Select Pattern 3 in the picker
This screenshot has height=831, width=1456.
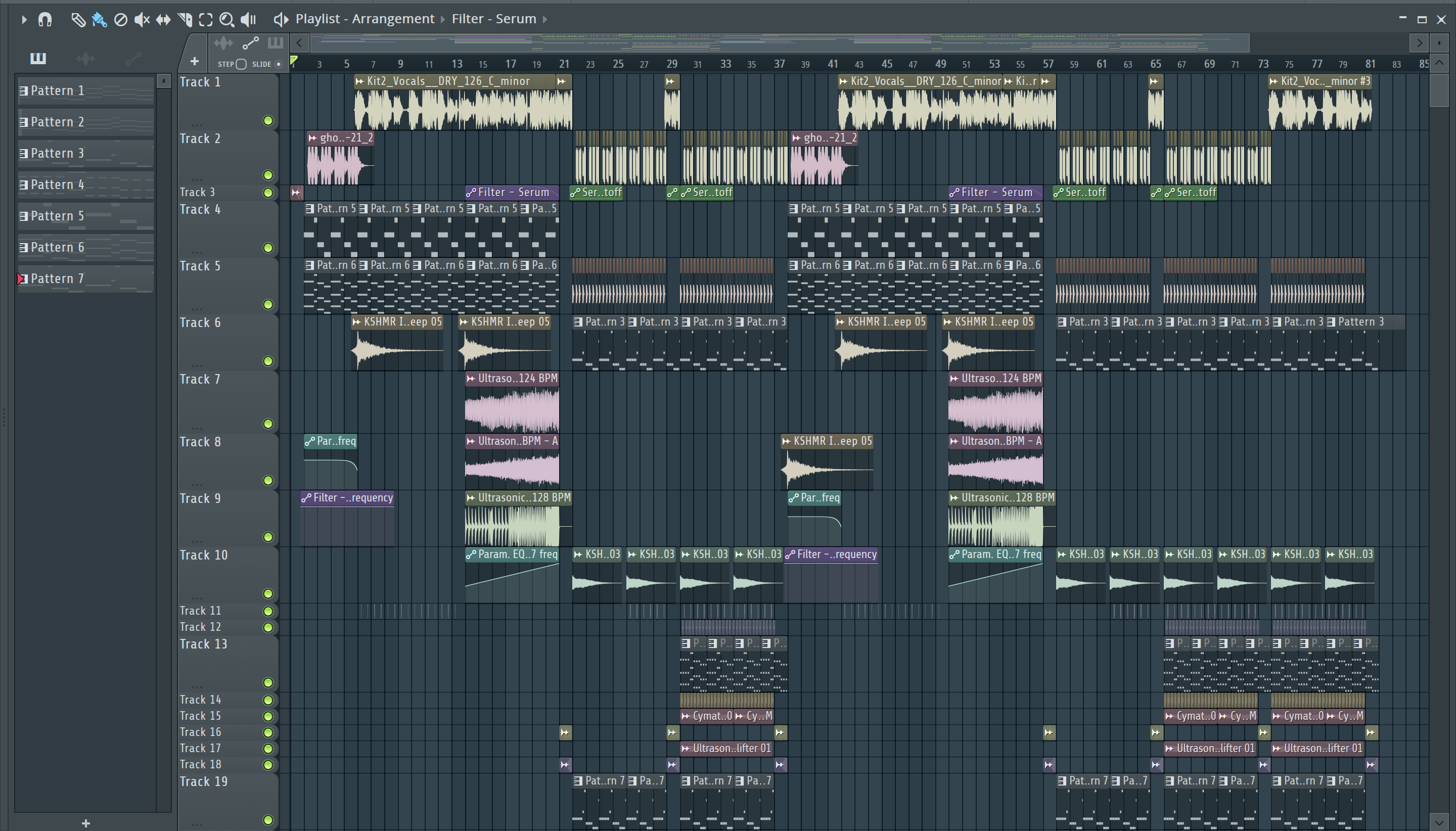click(x=85, y=154)
